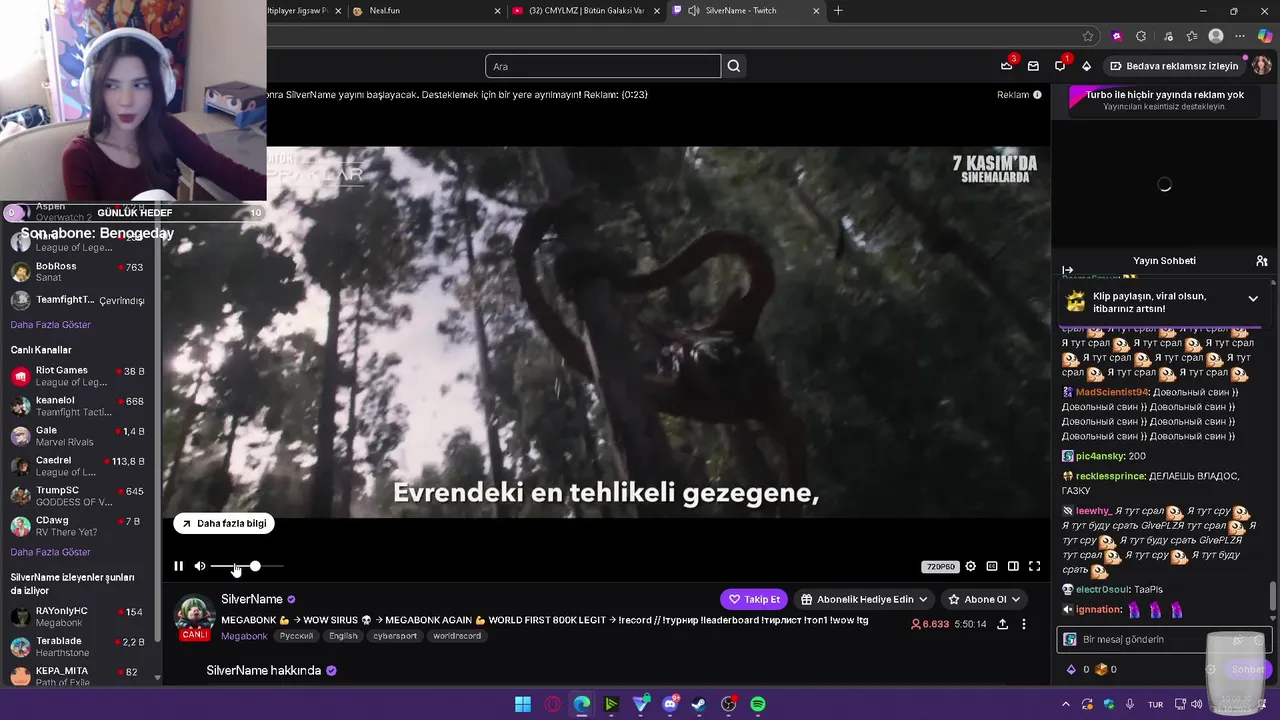Click Bedava reklamsız izleyin button
Screen dimensions: 1280x720
[1174, 66]
